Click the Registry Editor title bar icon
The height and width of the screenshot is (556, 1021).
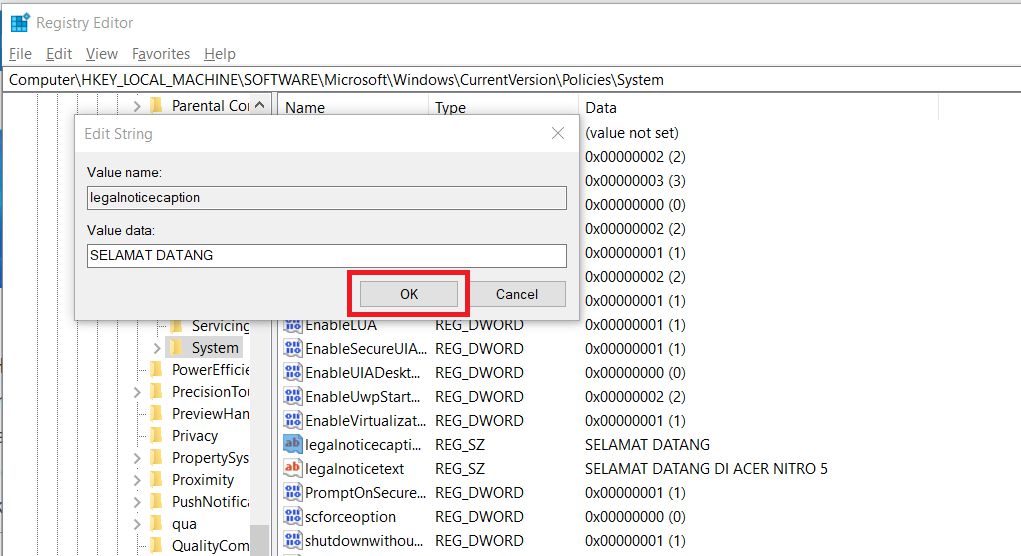pyautogui.click(x=20, y=23)
